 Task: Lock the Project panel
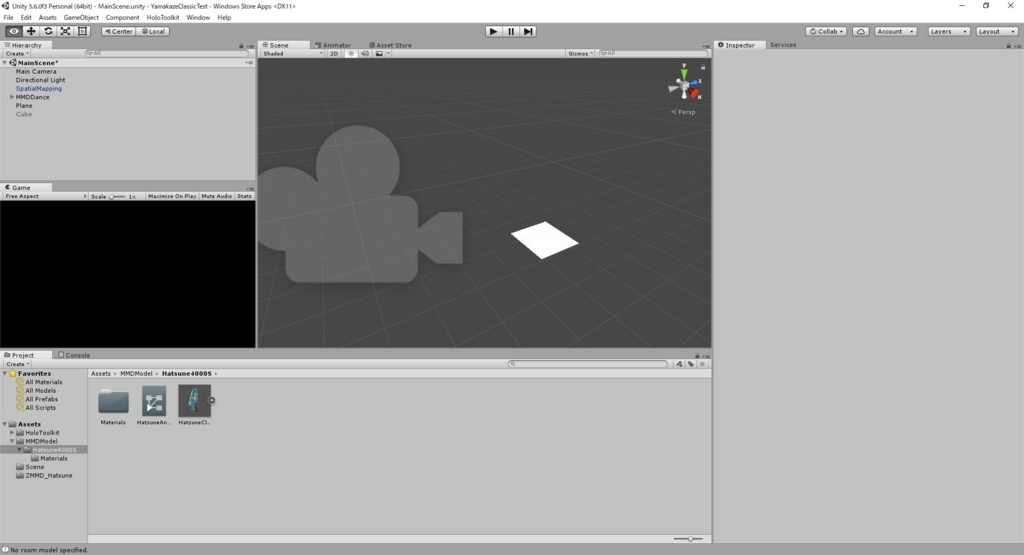pos(697,356)
